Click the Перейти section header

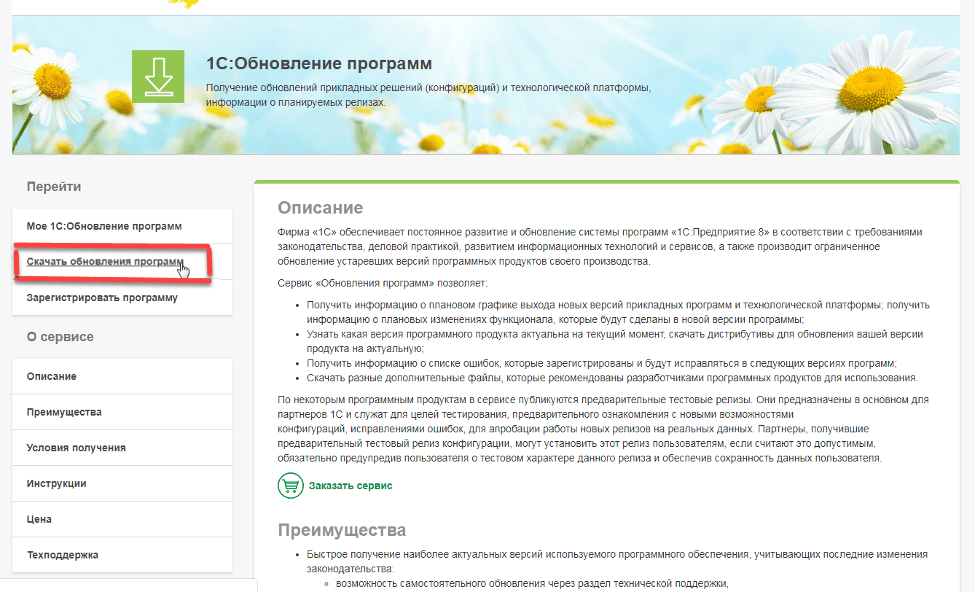pos(48,187)
